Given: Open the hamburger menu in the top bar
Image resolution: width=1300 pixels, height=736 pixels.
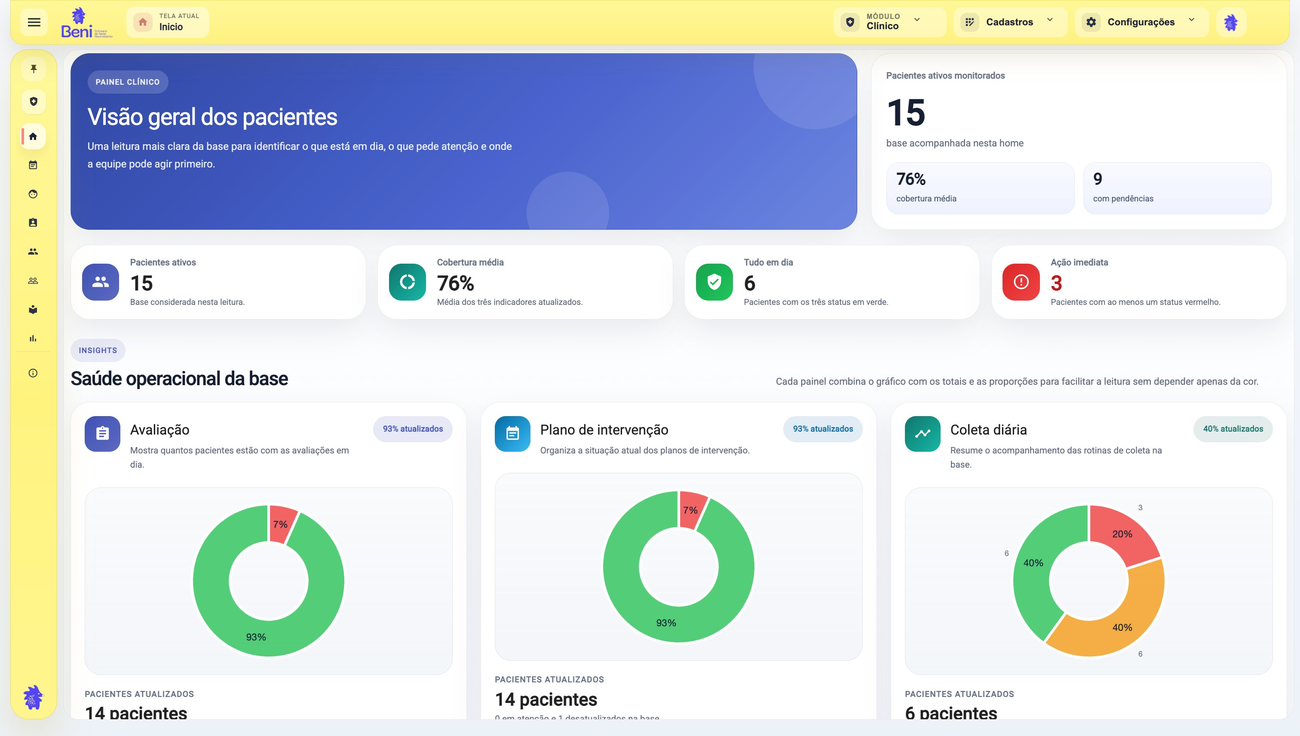Looking at the screenshot, I should (x=34, y=22).
